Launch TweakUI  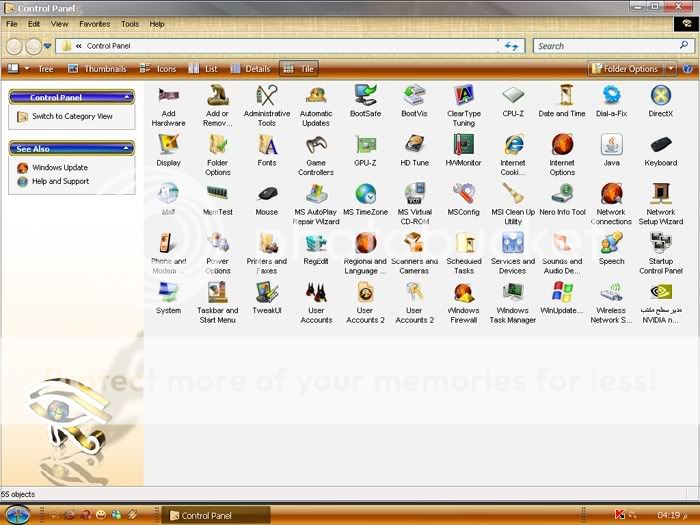[267, 298]
